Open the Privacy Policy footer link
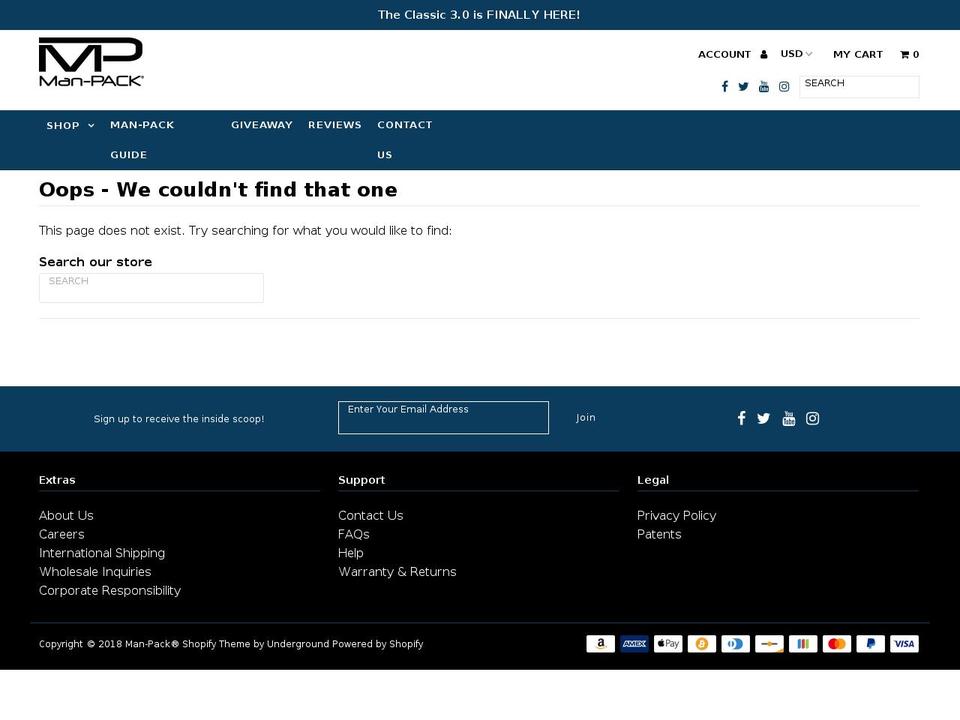Image resolution: width=960 pixels, height=720 pixels. point(677,516)
